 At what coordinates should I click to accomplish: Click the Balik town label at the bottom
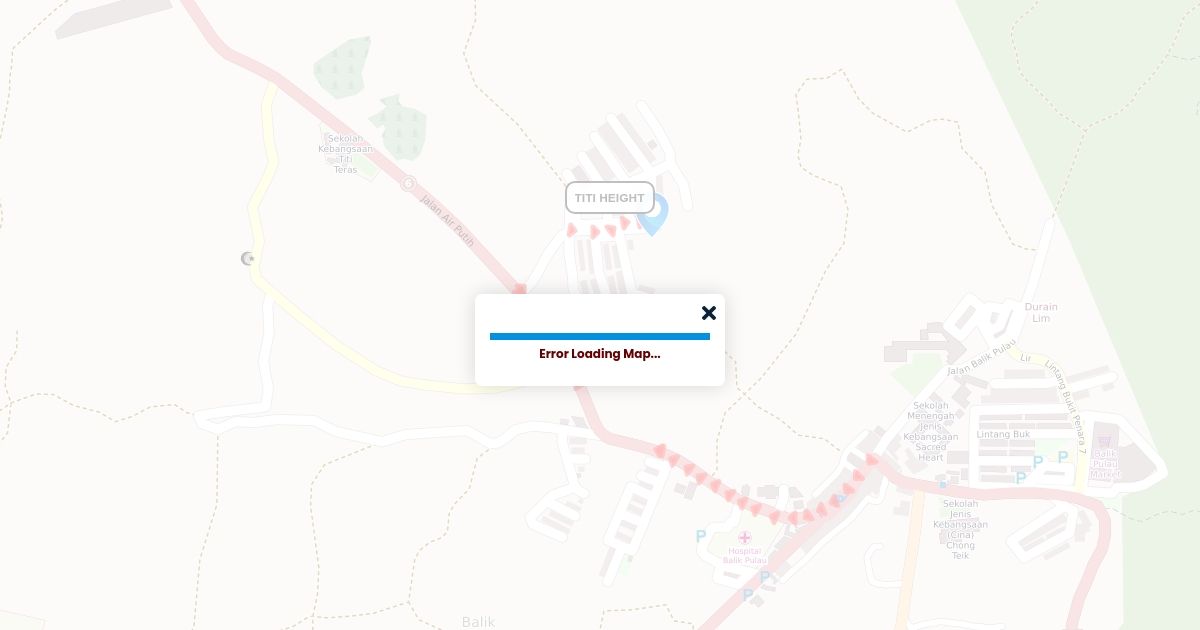(478, 622)
